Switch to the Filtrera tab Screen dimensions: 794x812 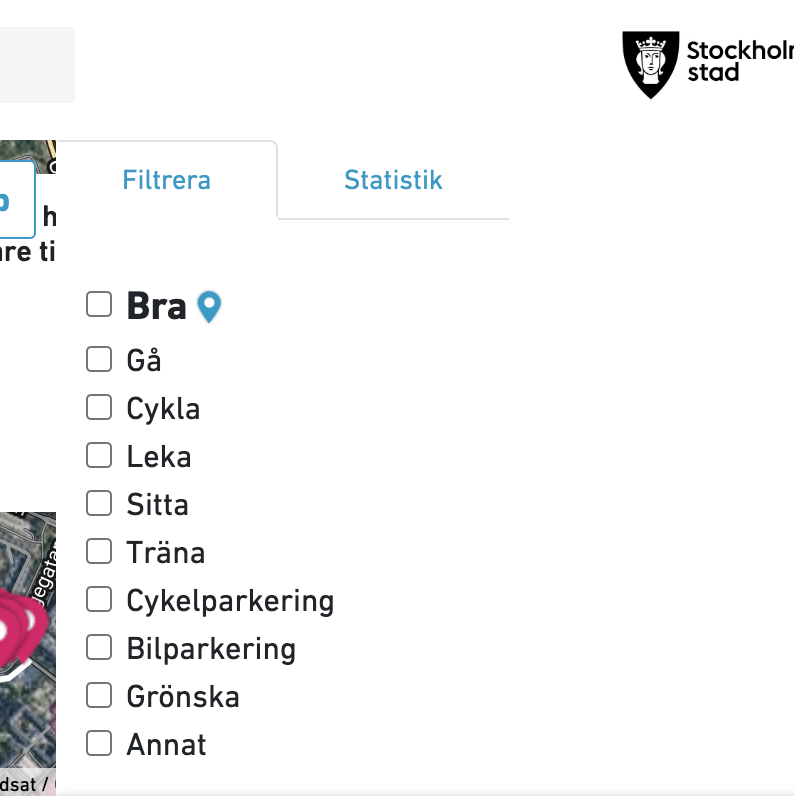pos(166,180)
